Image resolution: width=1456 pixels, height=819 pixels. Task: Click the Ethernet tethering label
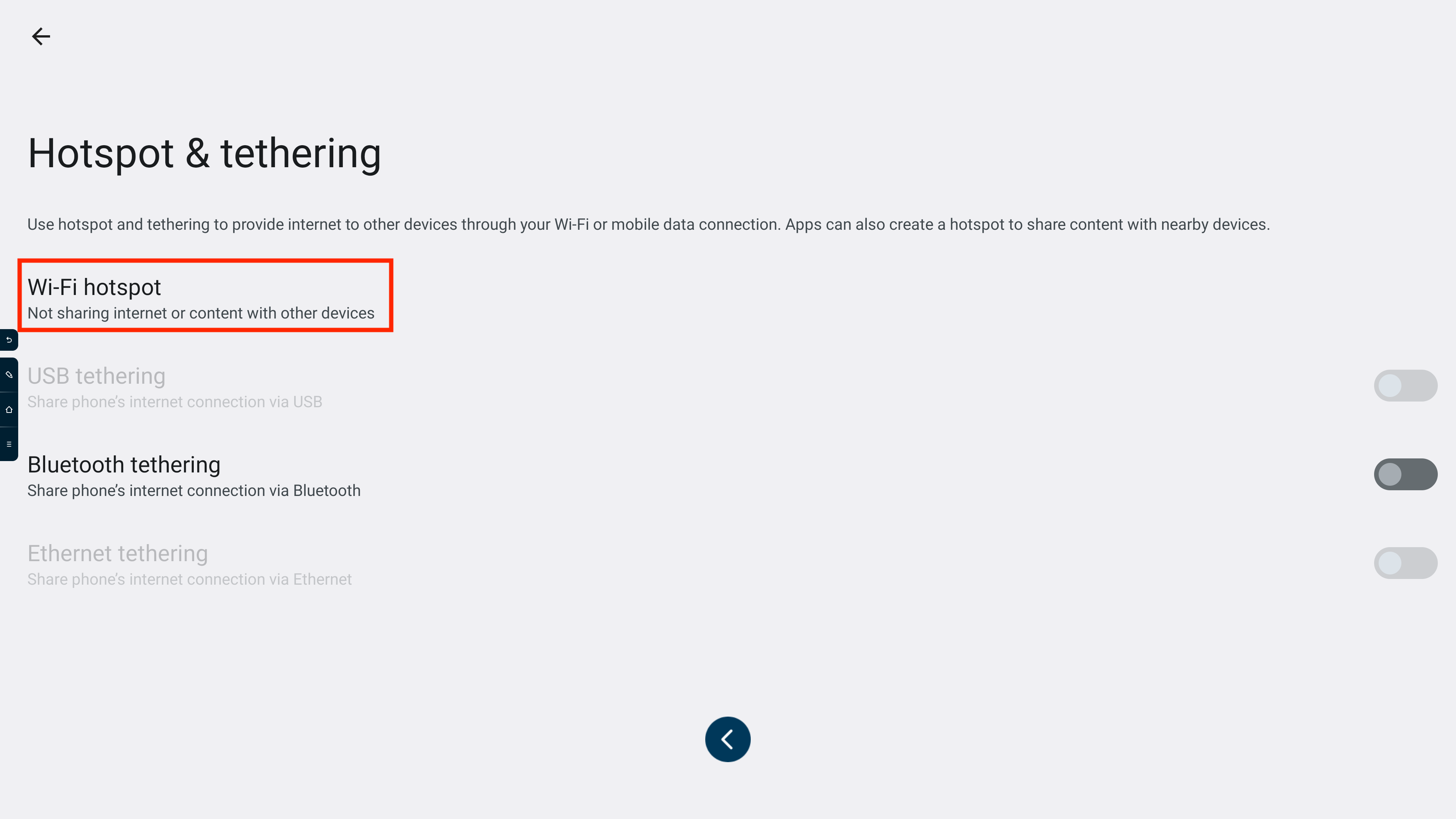point(118,553)
